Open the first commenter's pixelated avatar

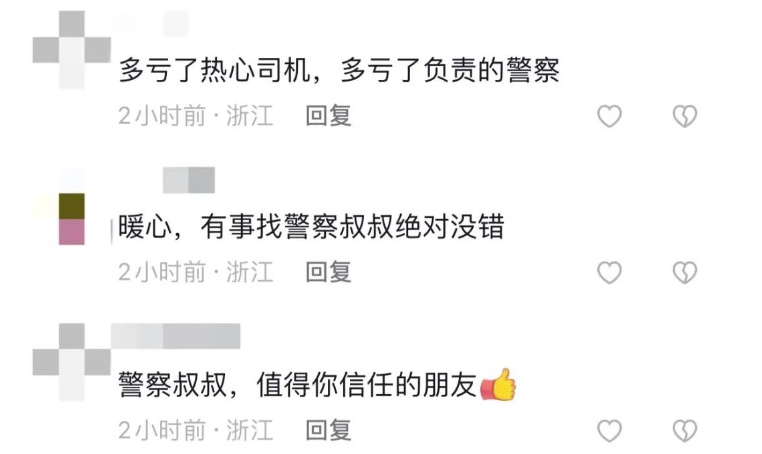pos(71,50)
